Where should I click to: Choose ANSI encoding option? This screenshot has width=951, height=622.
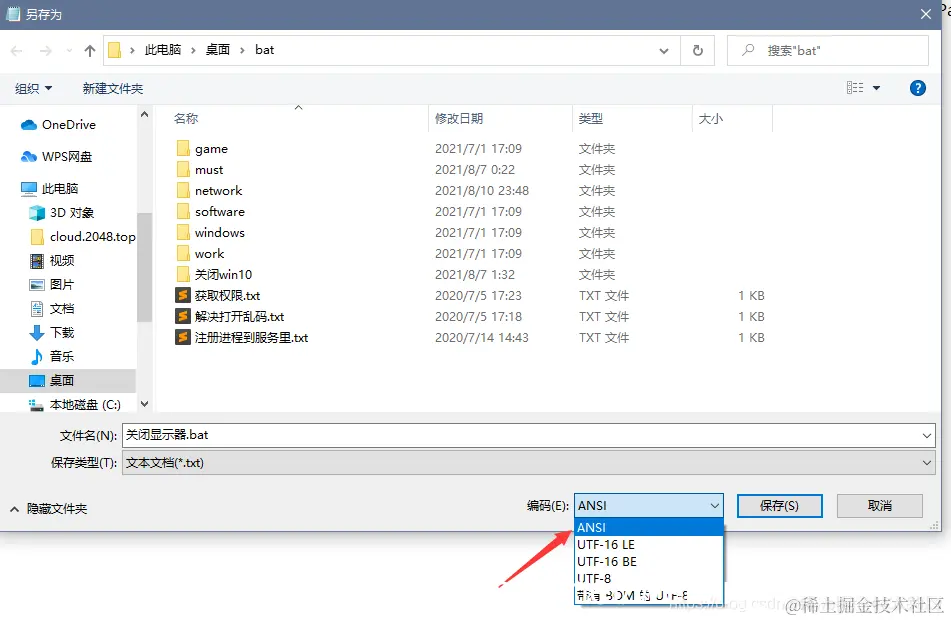(648, 527)
